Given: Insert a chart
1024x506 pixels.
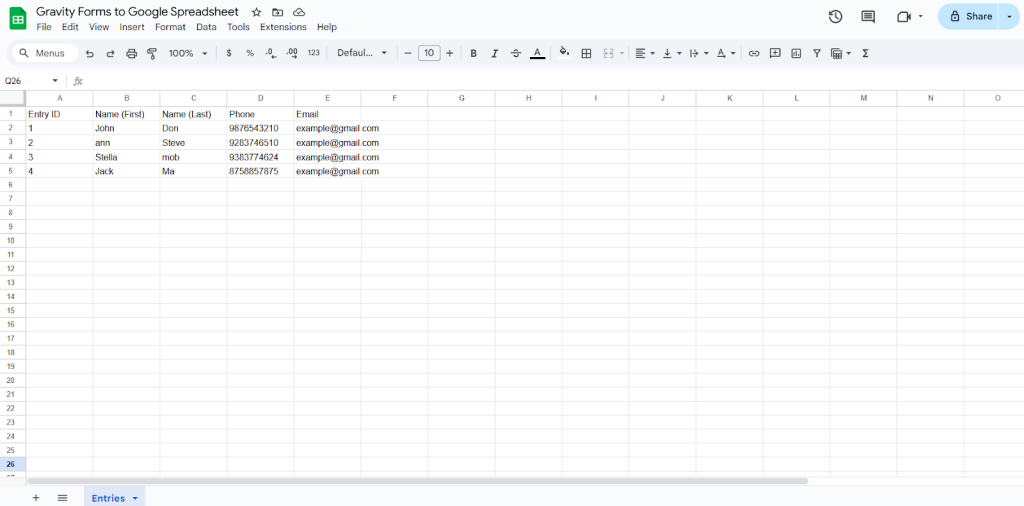Looking at the screenshot, I should (795, 54).
